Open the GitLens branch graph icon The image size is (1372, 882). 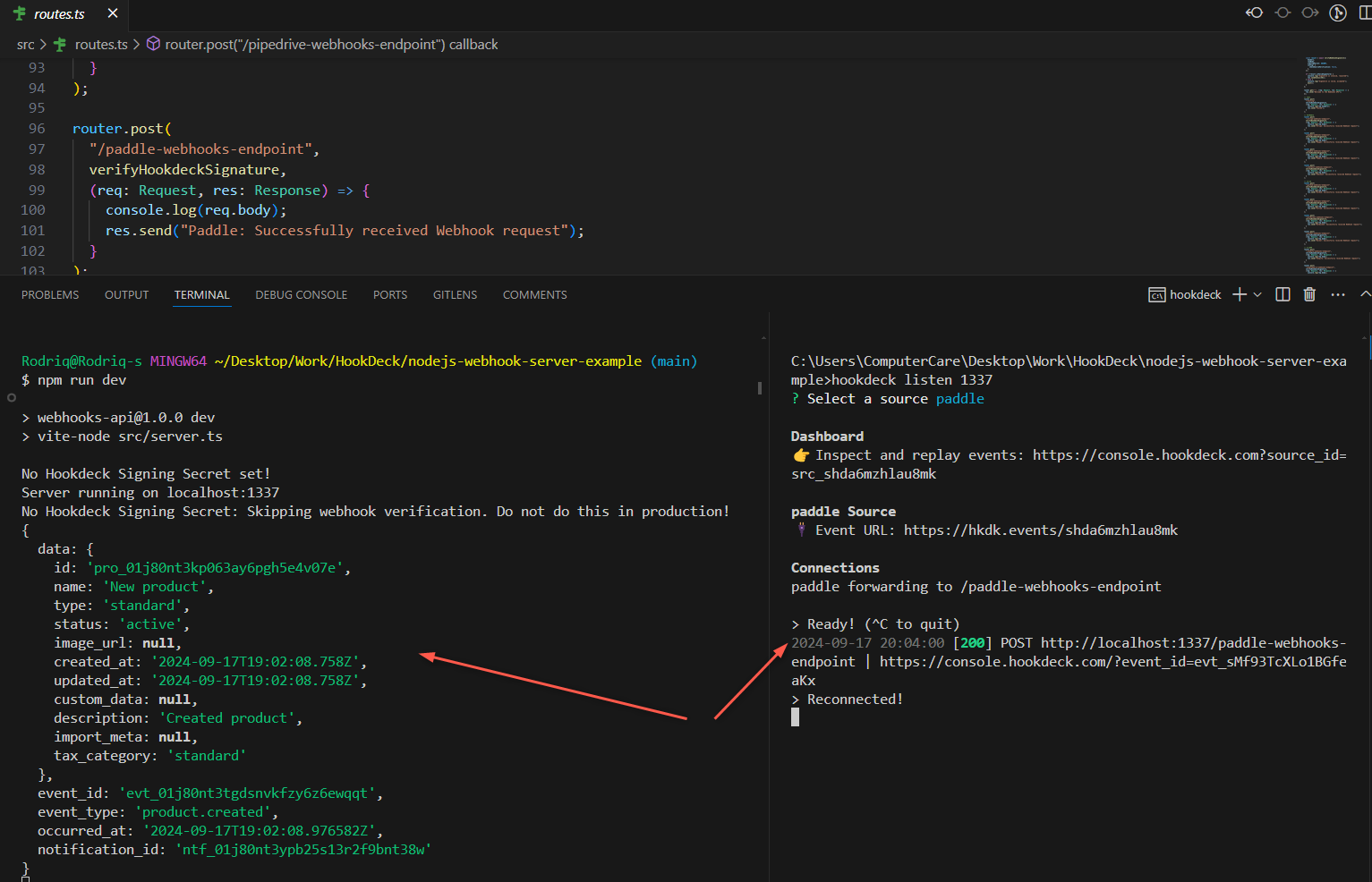[1339, 13]
